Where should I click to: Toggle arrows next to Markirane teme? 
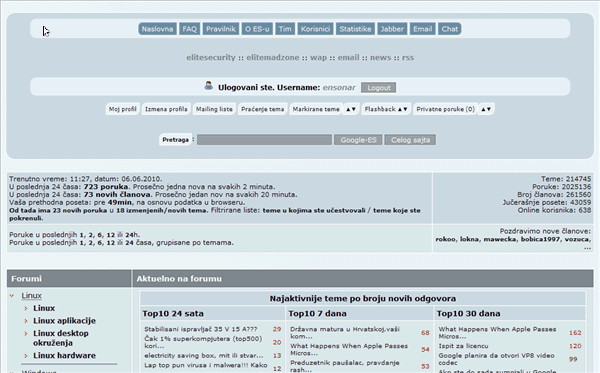click(351, 109)
